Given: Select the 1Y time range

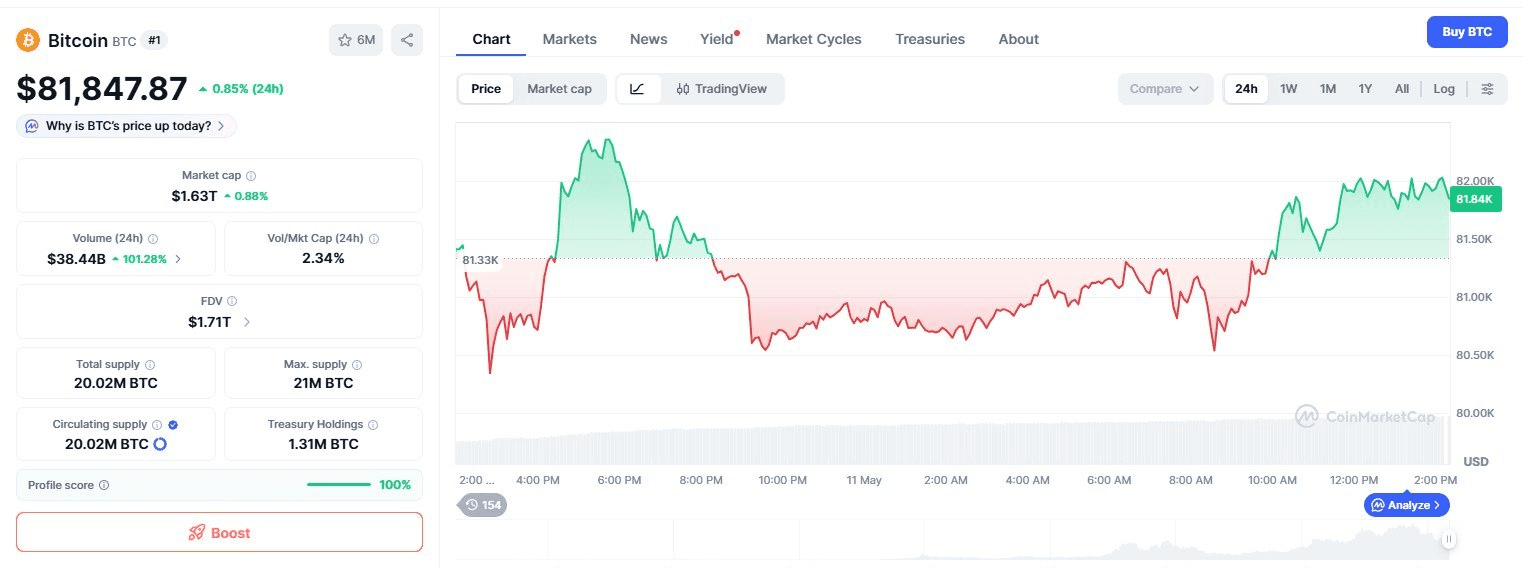Looking at the screenshot, I should 1365,89.
